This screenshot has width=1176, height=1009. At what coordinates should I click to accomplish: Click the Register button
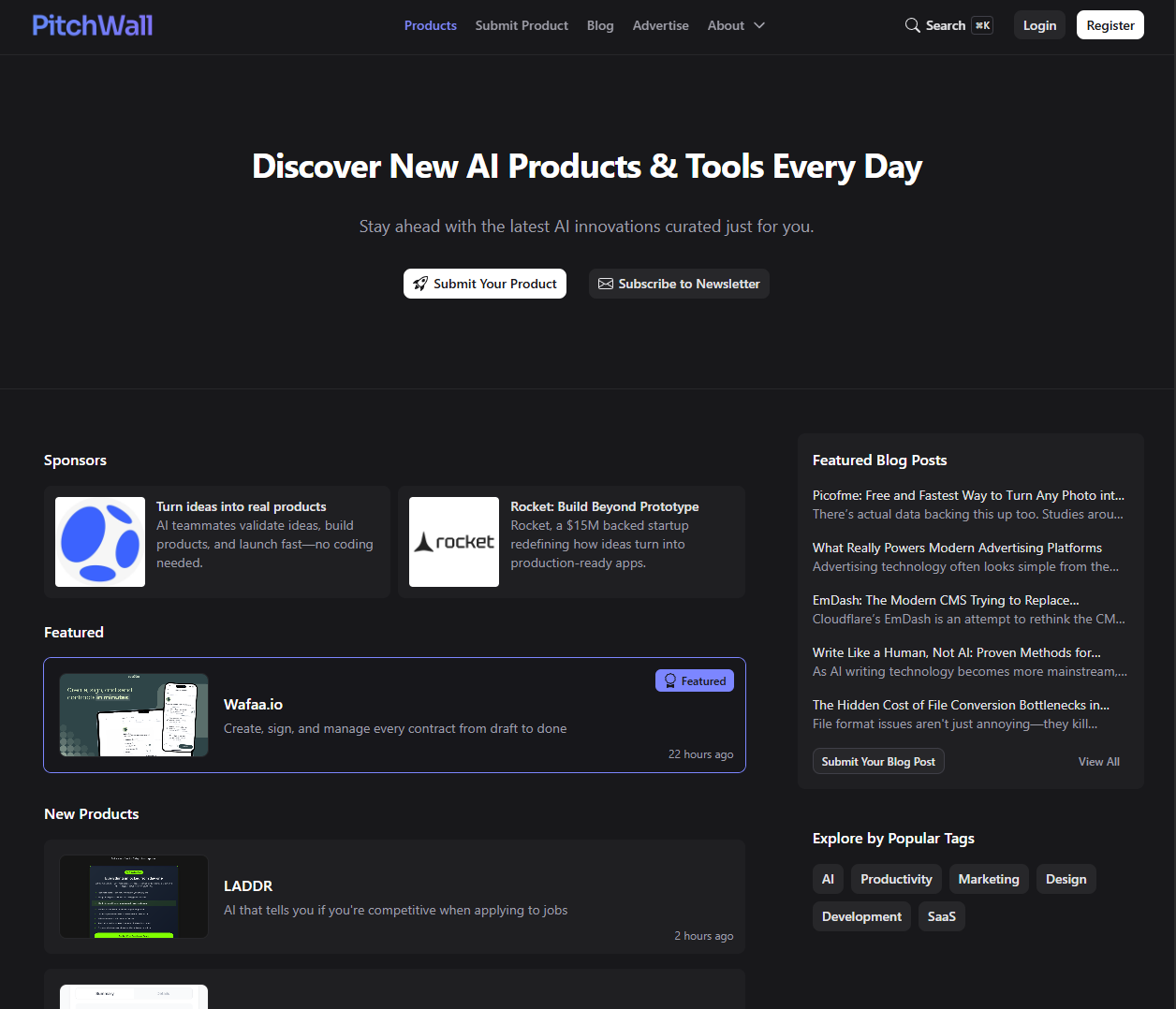tap(1110, 24)
